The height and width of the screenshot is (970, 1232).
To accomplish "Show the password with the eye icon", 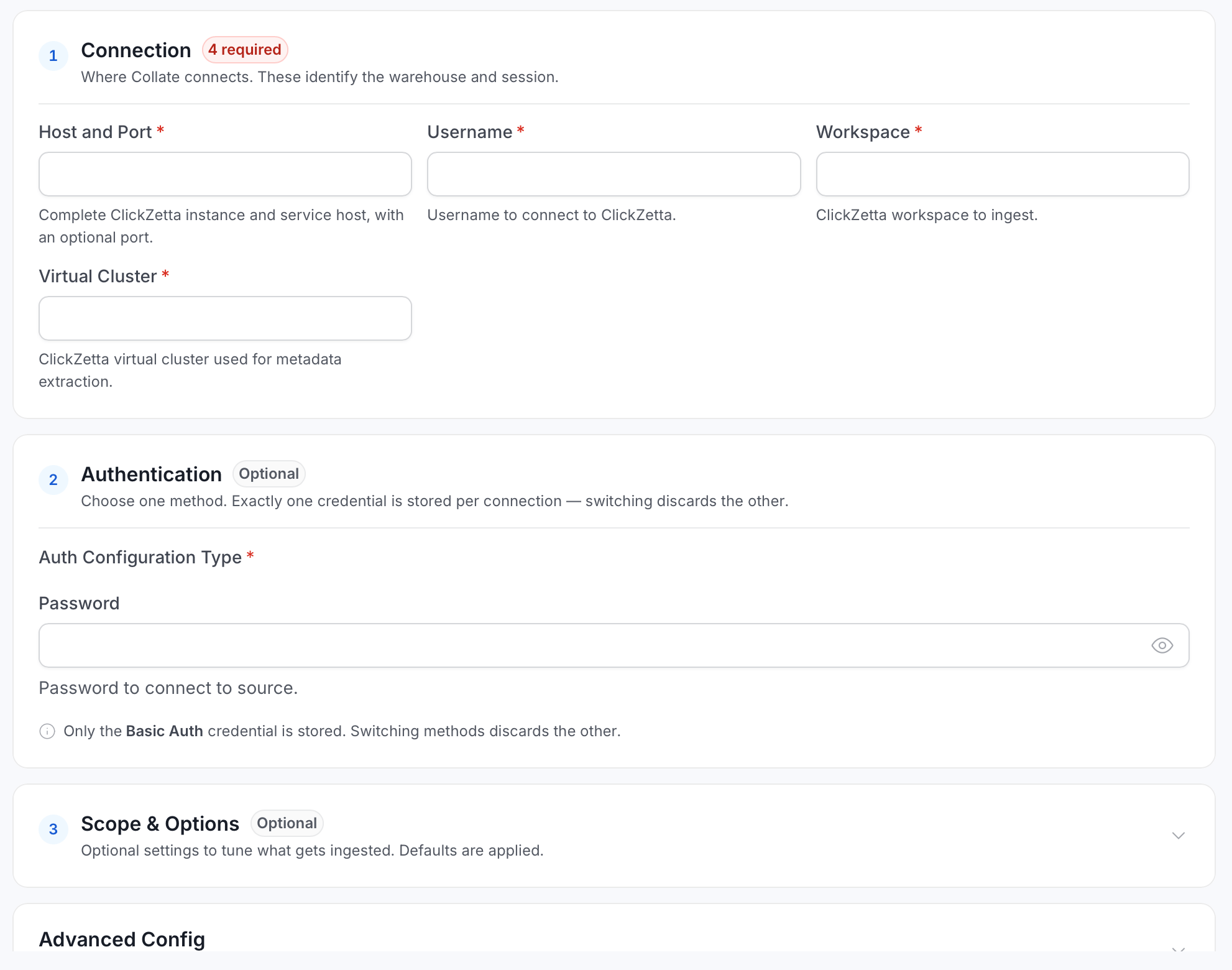I will click(1162, 645).
